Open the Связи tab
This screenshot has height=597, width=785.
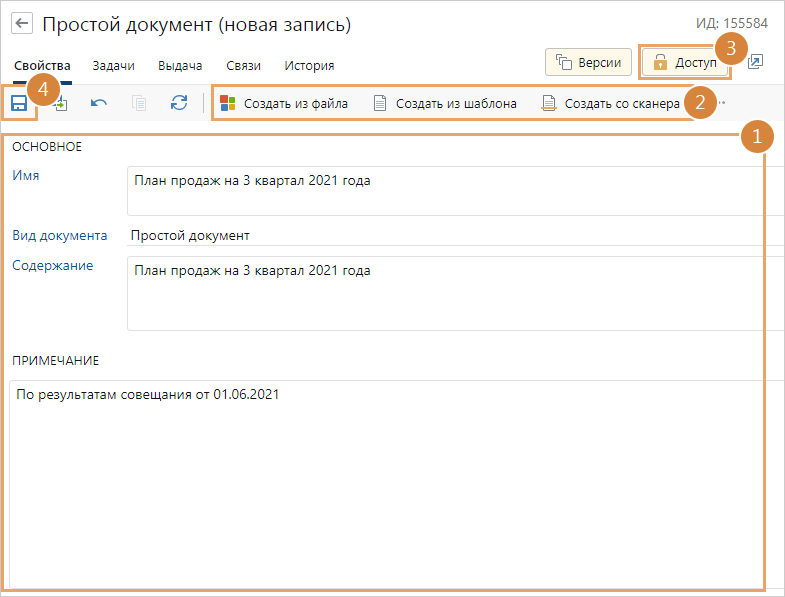click(x=243, y=66)
